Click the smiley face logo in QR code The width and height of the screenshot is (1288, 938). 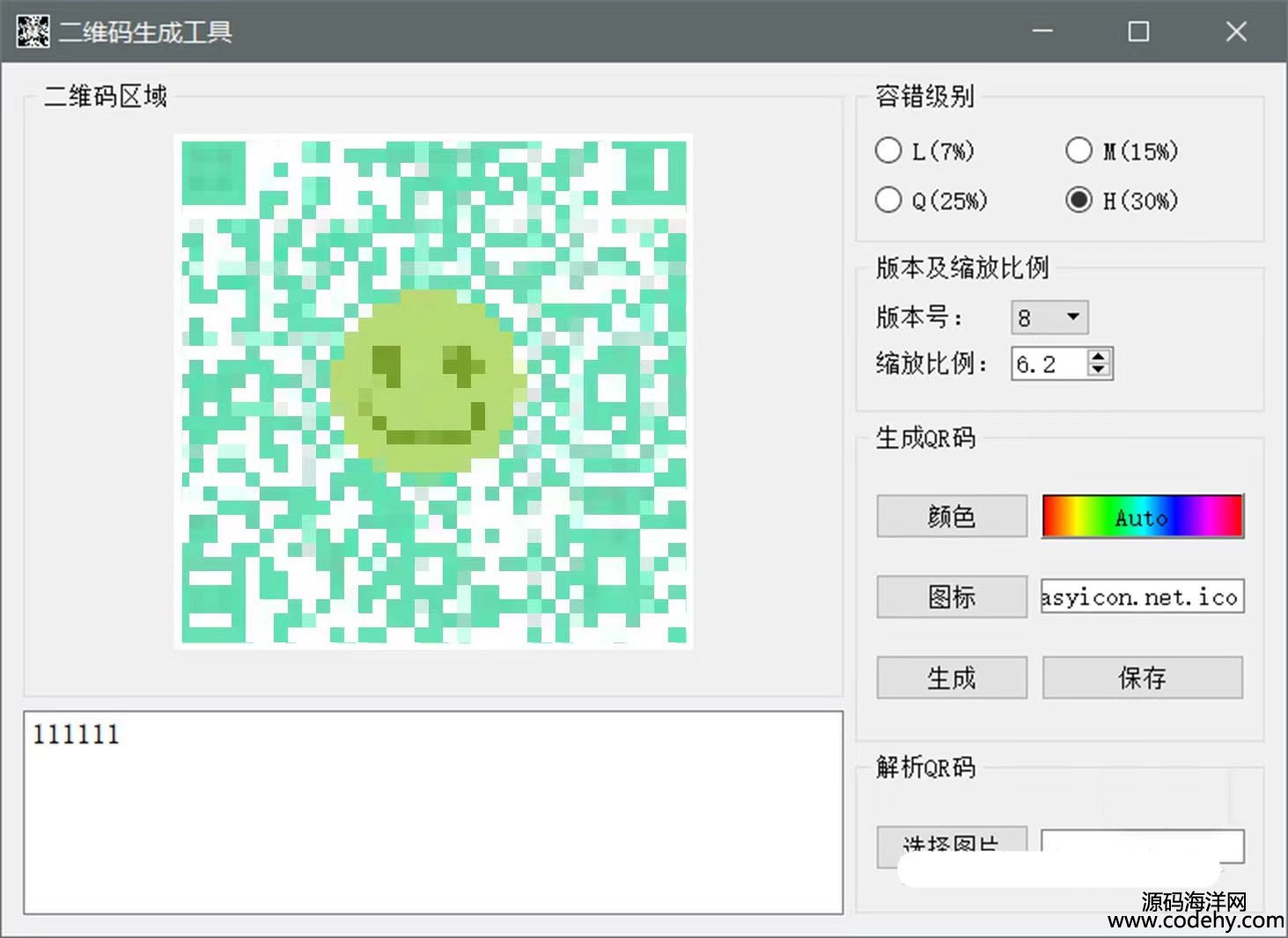click(x=425, y=381)
